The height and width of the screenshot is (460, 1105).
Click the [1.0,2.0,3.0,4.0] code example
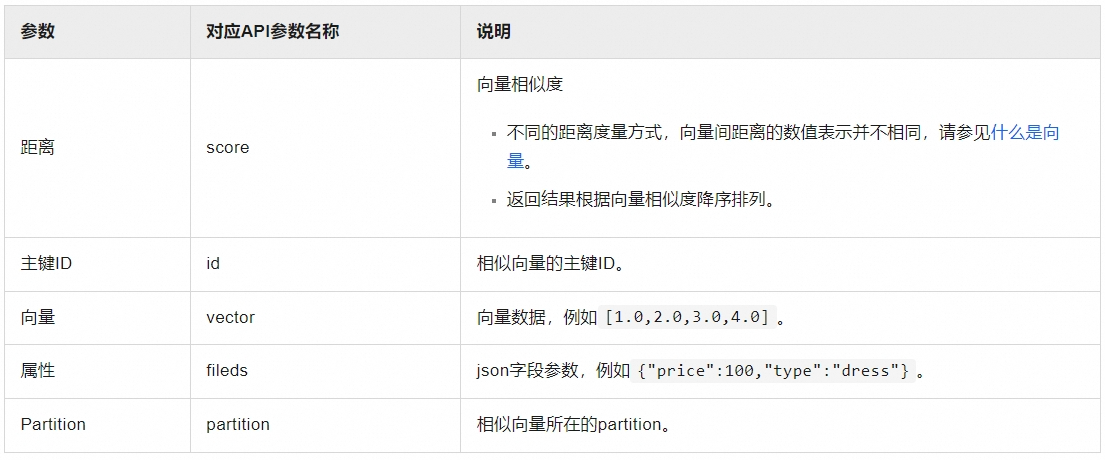(x=688, y=318)
